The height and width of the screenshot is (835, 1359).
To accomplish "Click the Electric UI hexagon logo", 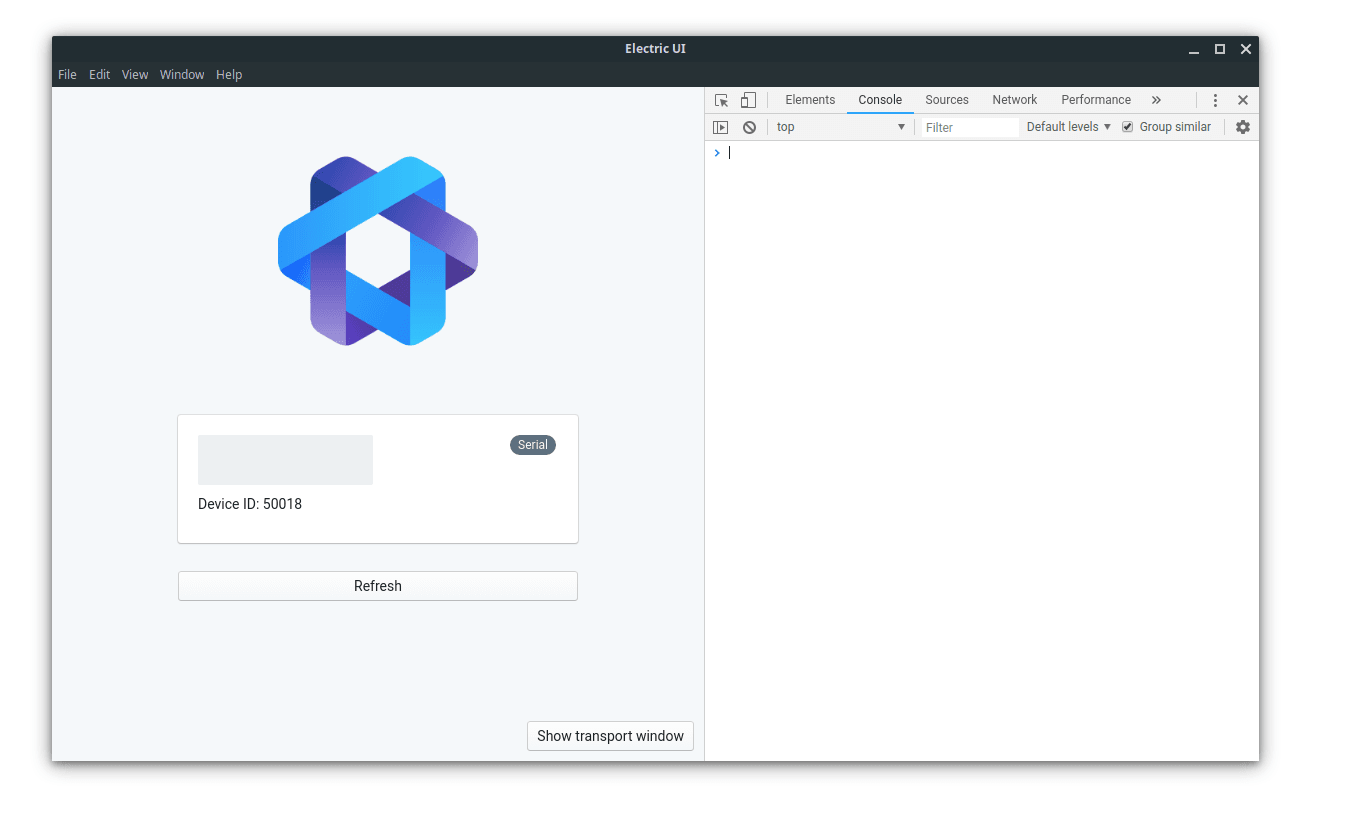I will 378,251.
